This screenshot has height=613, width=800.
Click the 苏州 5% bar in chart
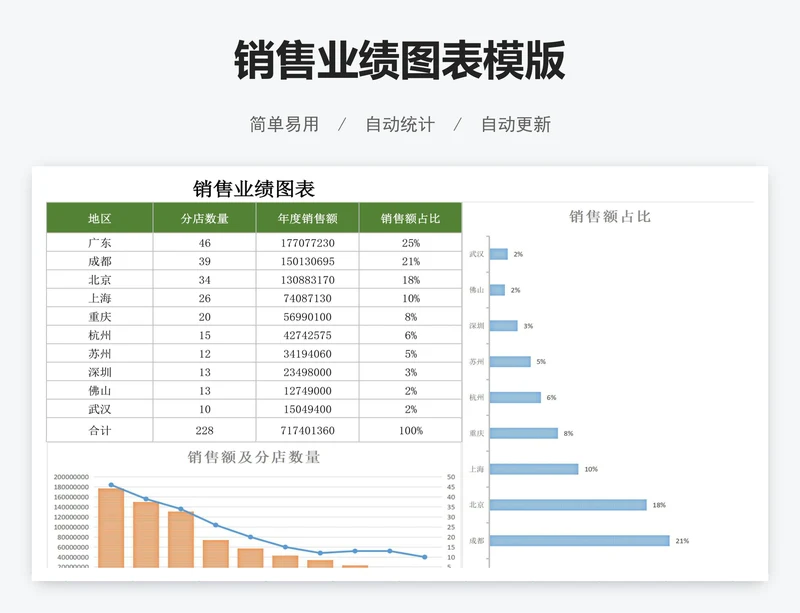(x=510, y=361)
